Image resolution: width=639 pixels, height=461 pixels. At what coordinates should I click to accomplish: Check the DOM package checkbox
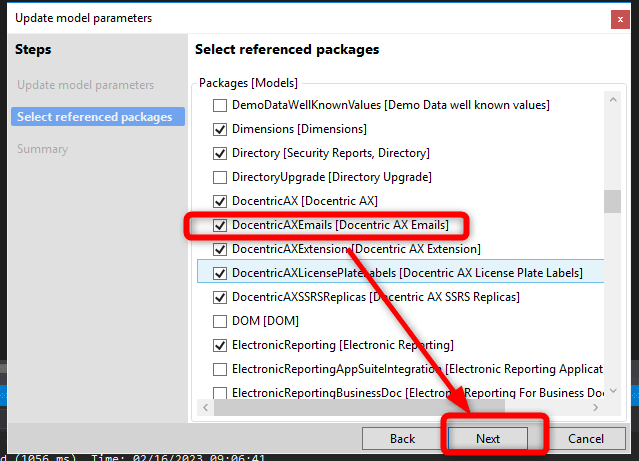[221, 321]
